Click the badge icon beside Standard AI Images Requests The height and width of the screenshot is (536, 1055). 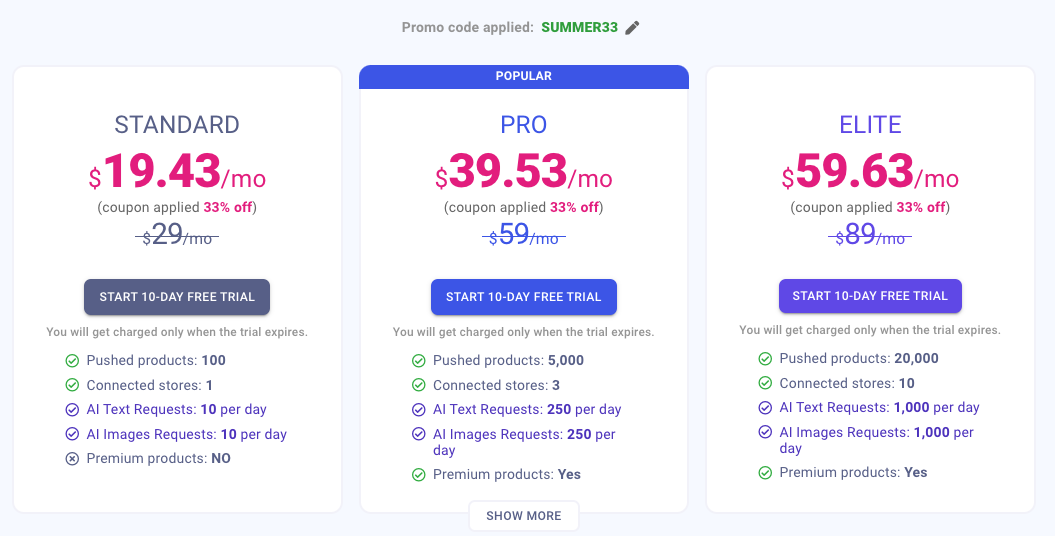tap(72, 435)
